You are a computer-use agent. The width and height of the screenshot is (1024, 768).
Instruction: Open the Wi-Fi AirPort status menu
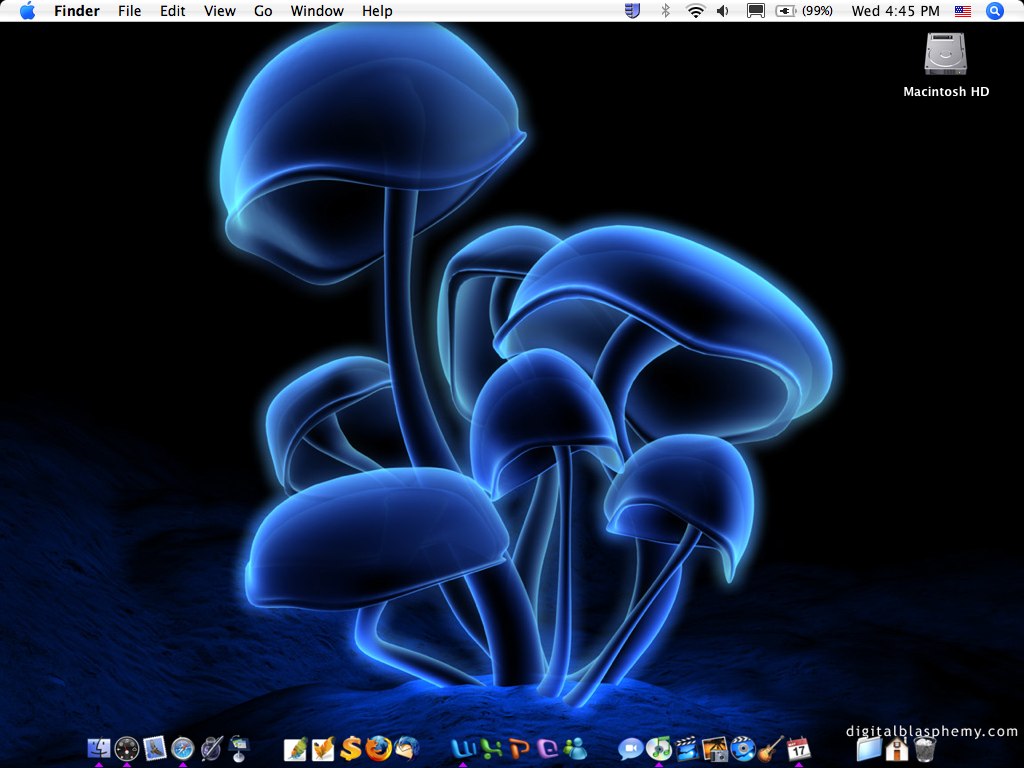(695, 11)
